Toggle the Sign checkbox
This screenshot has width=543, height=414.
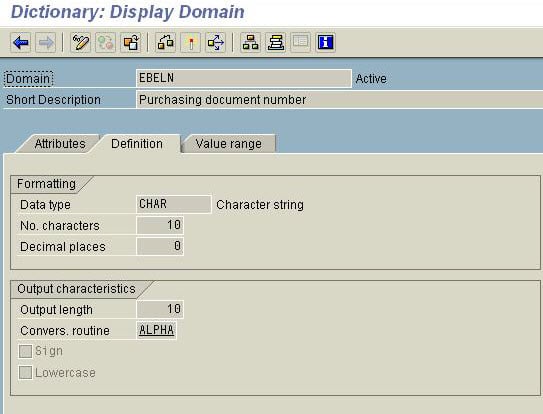[x=25, y=351]
